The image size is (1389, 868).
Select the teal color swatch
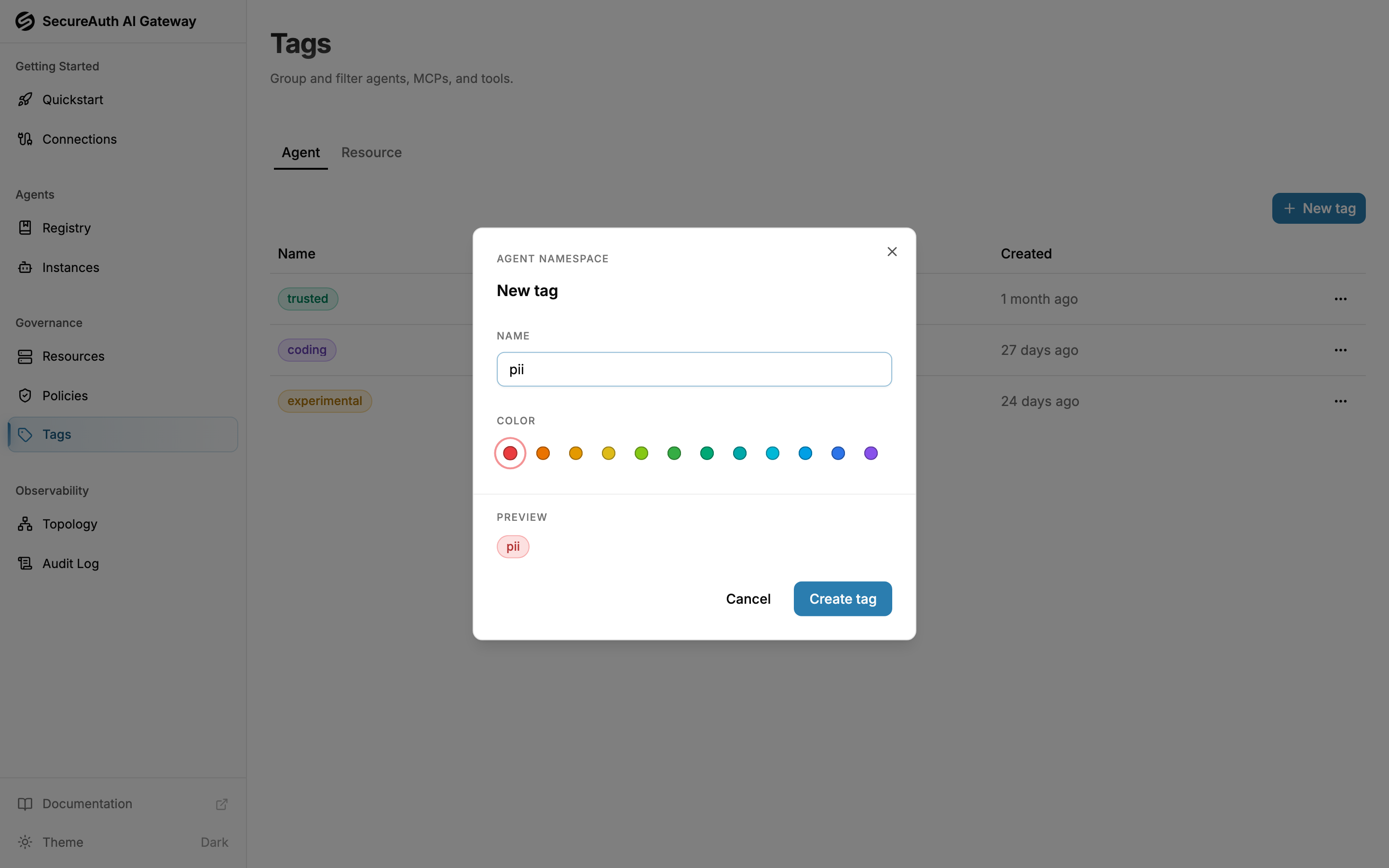pyautogui.click(x=740, y=453)
